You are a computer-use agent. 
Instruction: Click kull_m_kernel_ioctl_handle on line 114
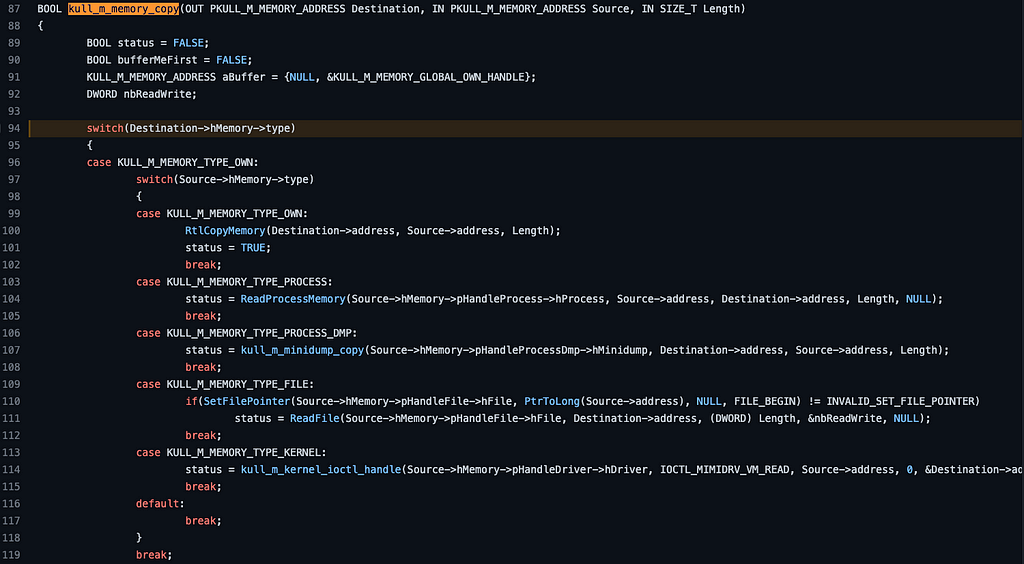(321, 469)
